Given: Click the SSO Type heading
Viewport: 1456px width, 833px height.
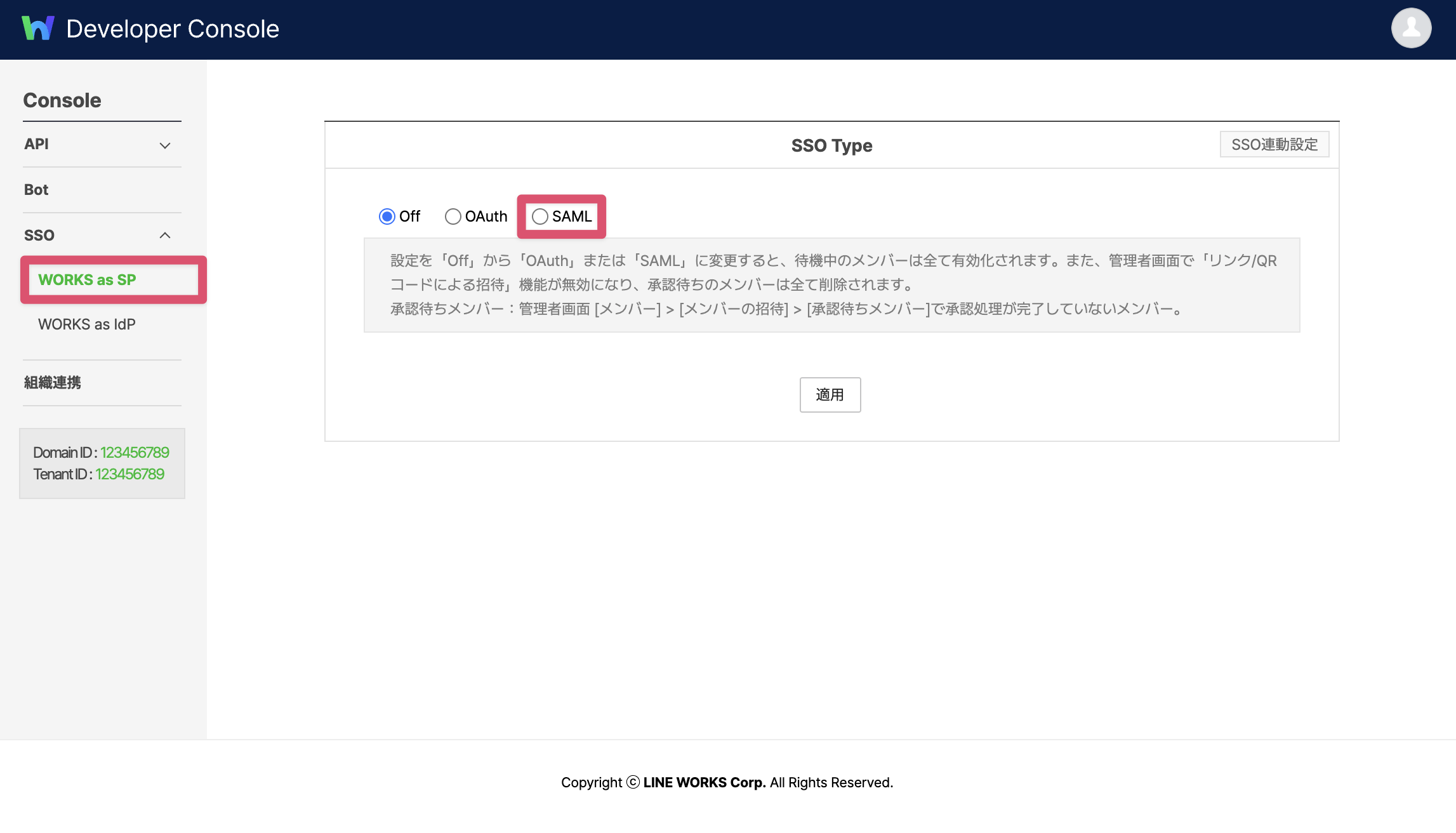Looking at the screenshot, I should 831,145.
